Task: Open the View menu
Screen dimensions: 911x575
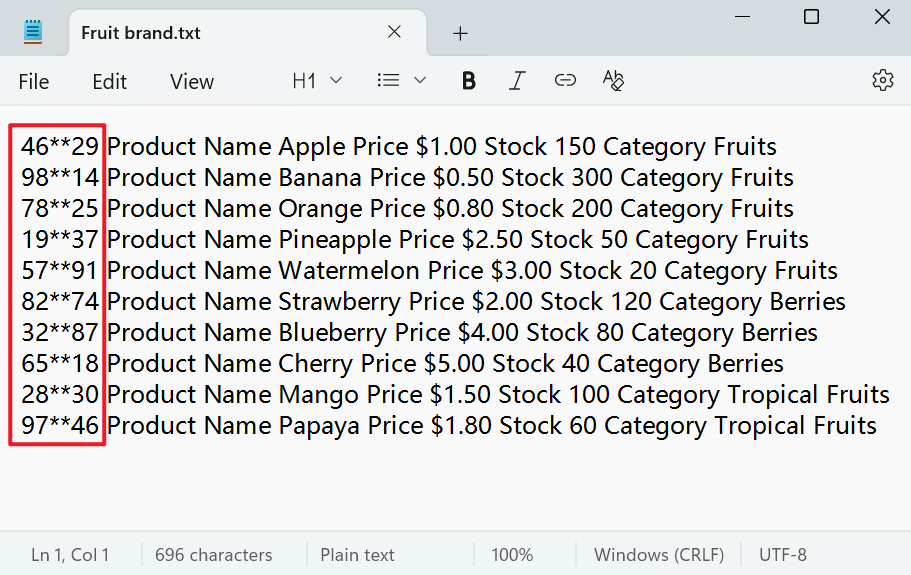Action: [192, 82]
